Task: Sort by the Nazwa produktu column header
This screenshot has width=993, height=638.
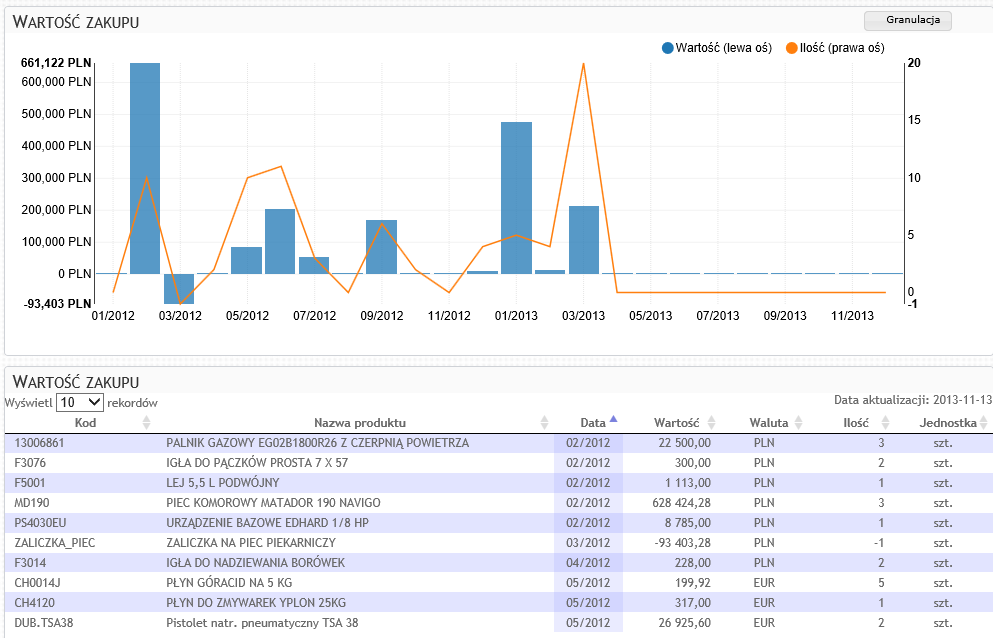Action: tap(360, 423)
